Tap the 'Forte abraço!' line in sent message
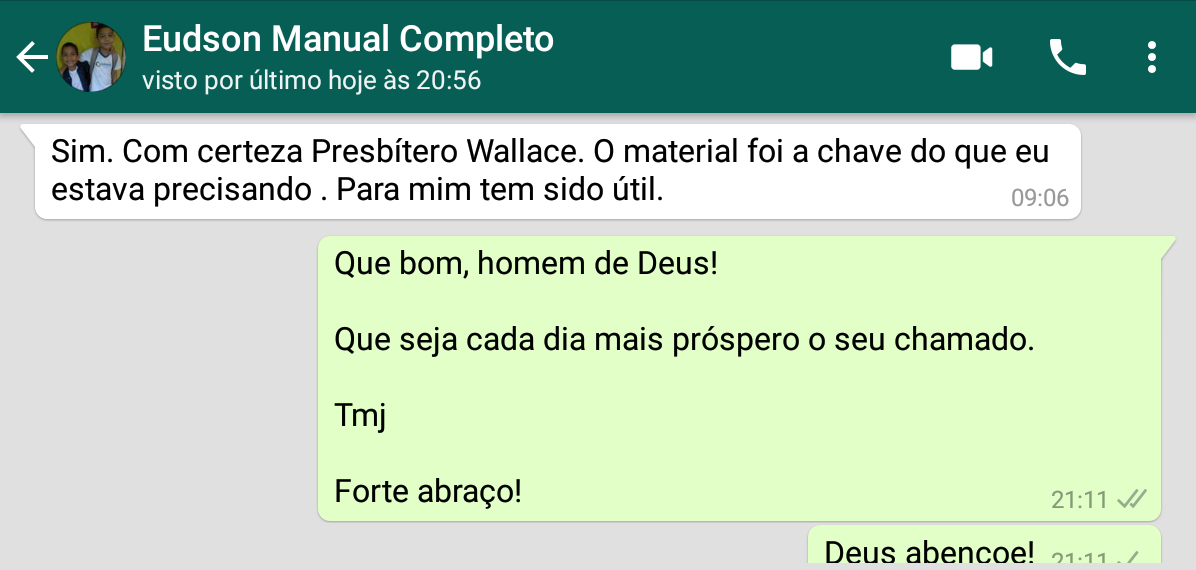1196x570 pixels. pyautogui.click(x=428, y=491)
